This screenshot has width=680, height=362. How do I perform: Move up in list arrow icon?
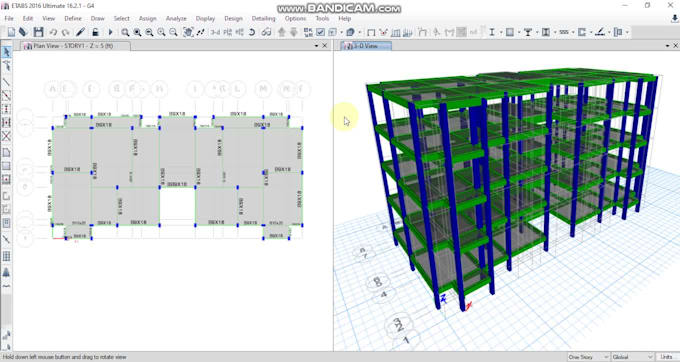(x=282, y=32)
